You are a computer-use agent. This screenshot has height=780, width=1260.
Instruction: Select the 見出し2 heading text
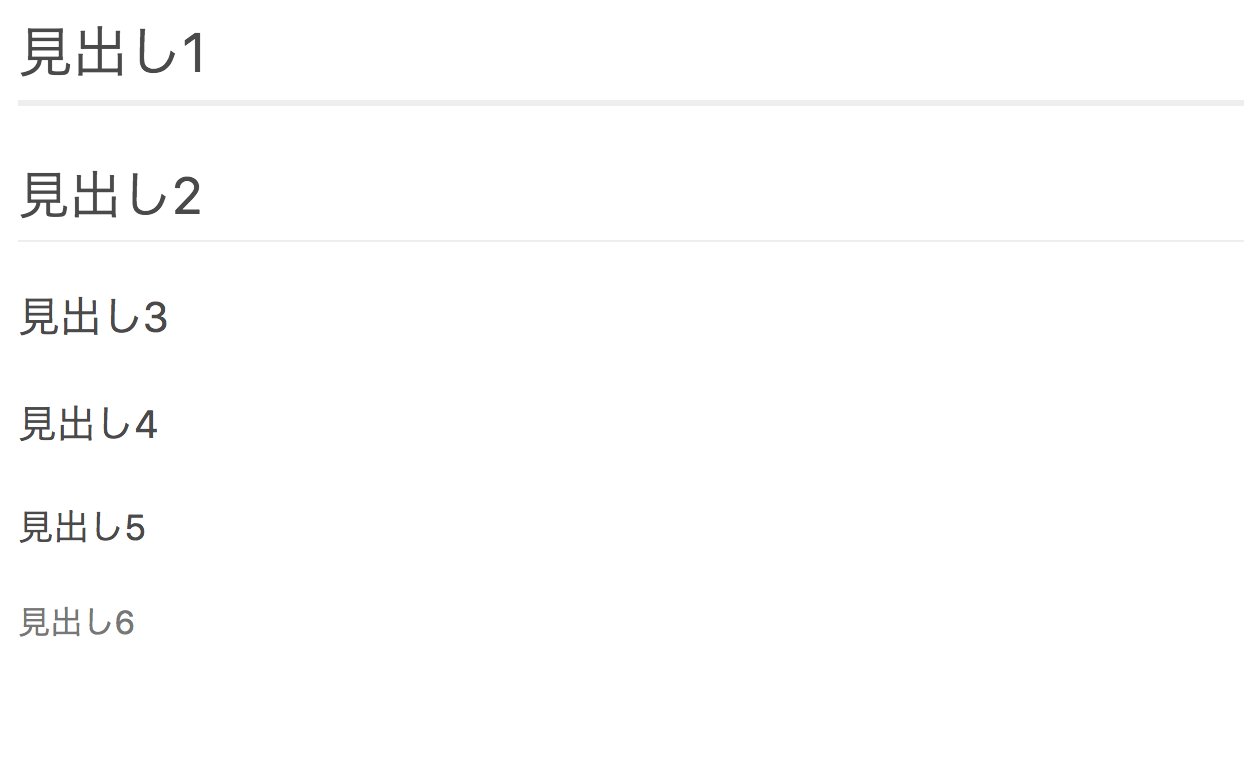[110, 195]
